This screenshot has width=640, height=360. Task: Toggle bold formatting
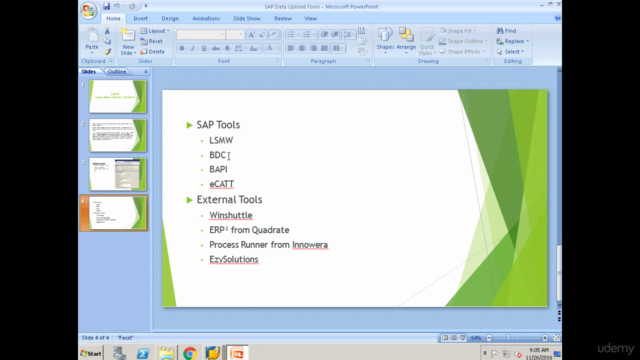pyautogui.click(x=182, y=48)
